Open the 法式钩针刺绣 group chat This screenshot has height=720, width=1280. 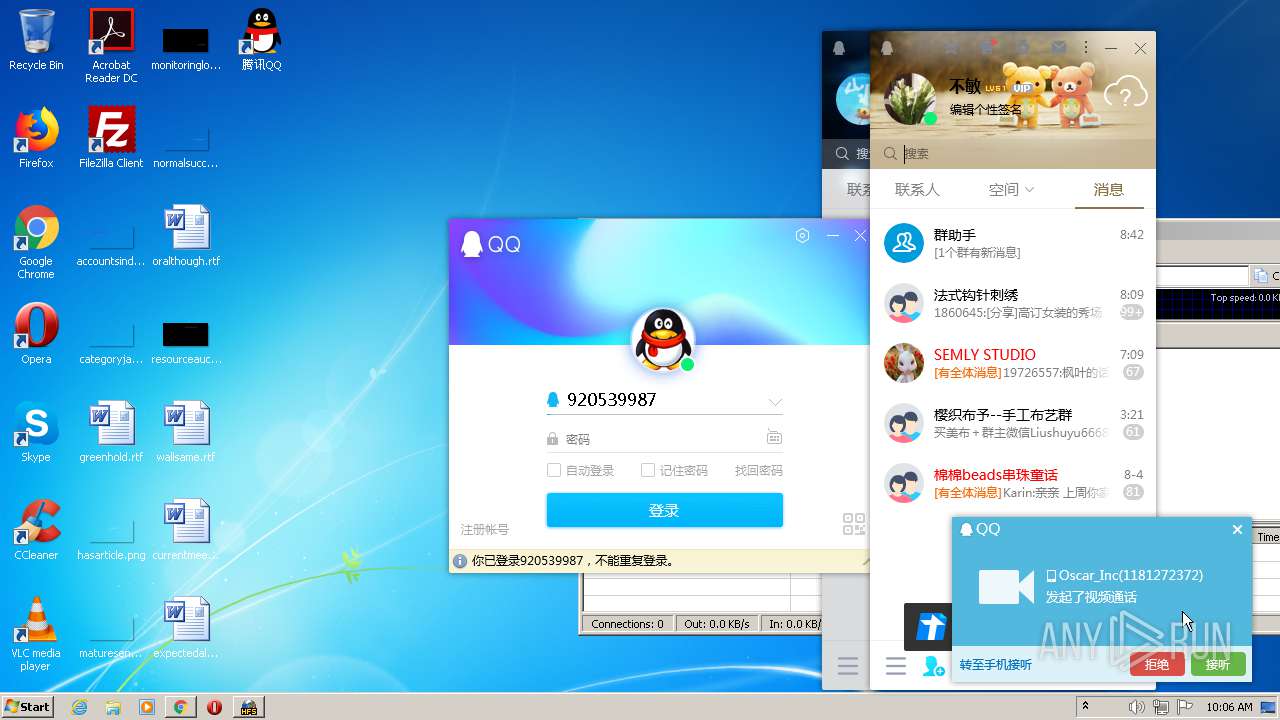click(1013, 303)
